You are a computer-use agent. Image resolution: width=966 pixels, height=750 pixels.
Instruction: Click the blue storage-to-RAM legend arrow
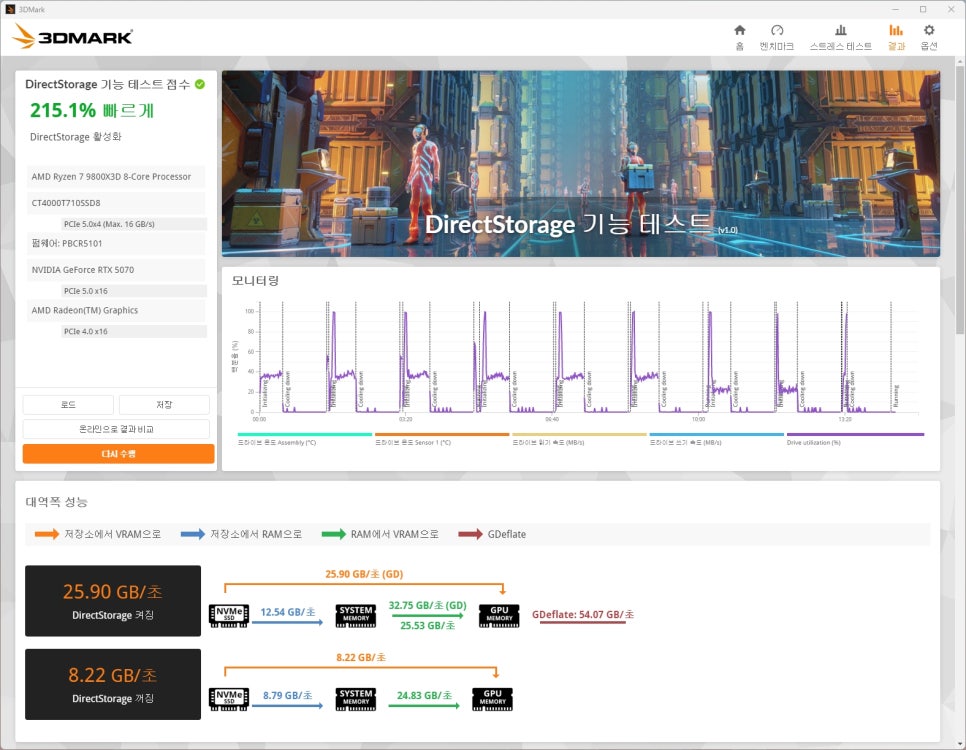point(193,534)
